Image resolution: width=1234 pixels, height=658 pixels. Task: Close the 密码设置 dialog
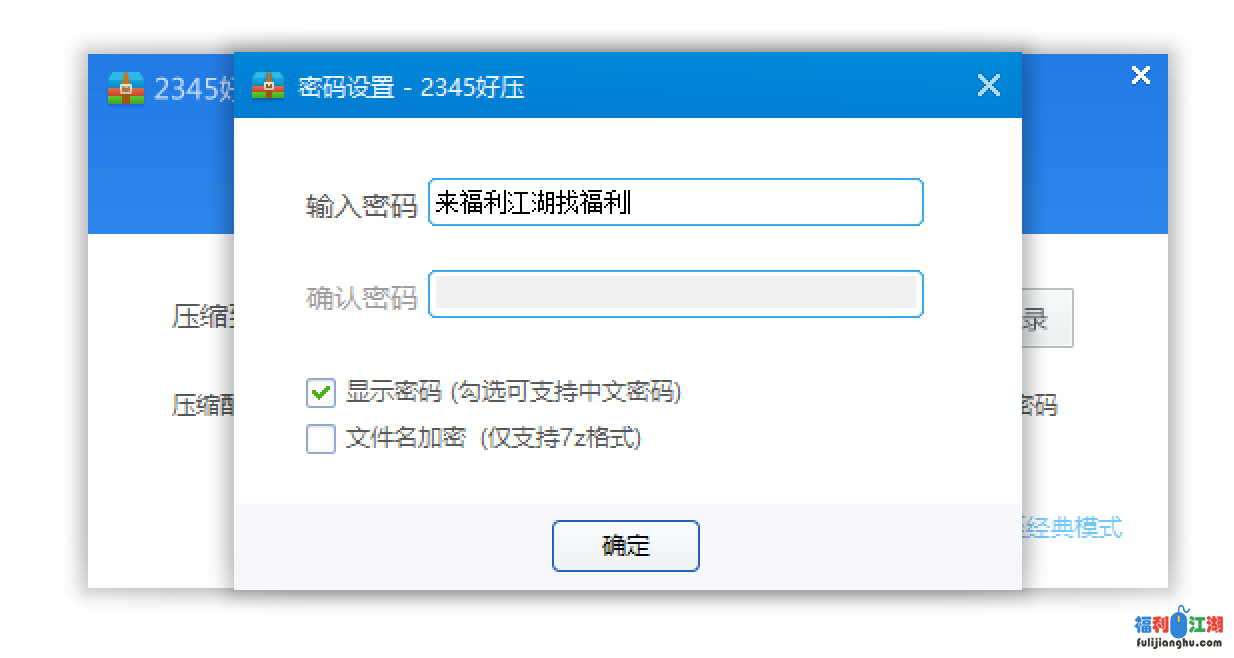(x=988, y=86)
